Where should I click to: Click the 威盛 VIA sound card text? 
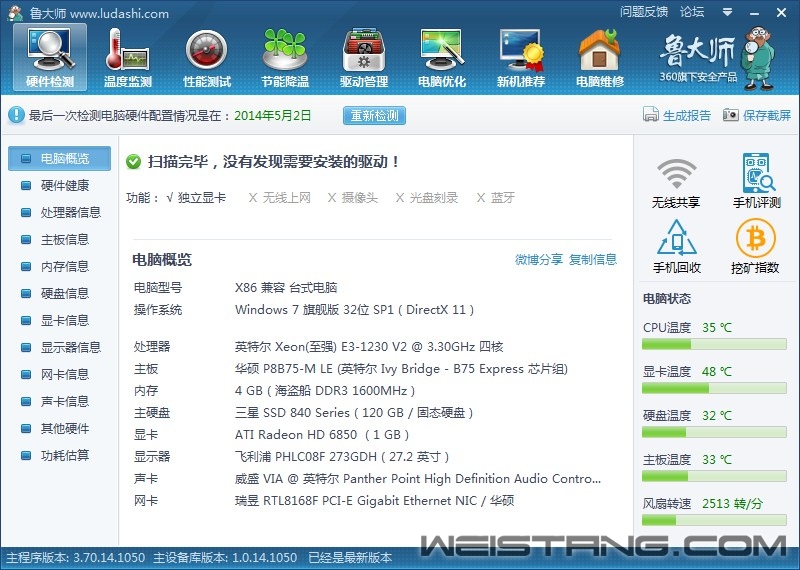coord(418,479)
